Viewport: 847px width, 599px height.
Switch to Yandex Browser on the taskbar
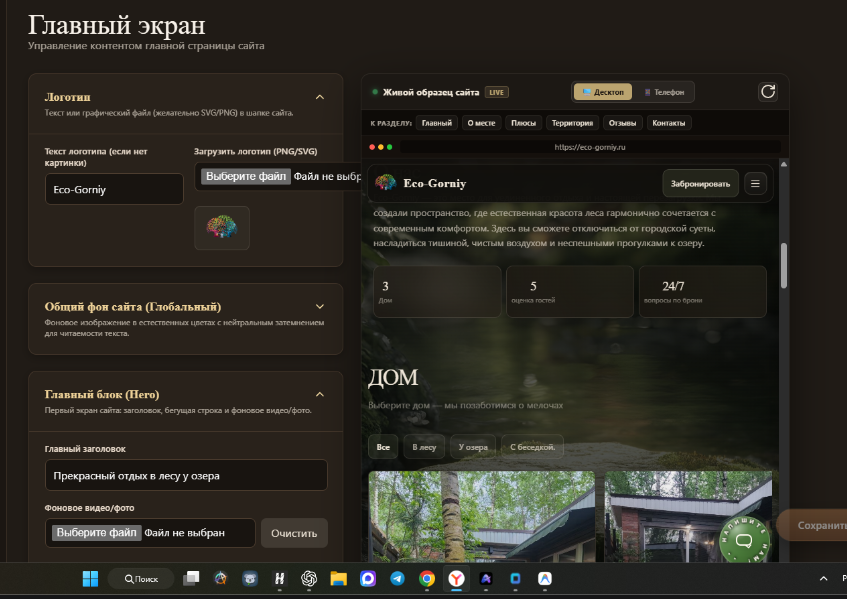click(456, 578)
